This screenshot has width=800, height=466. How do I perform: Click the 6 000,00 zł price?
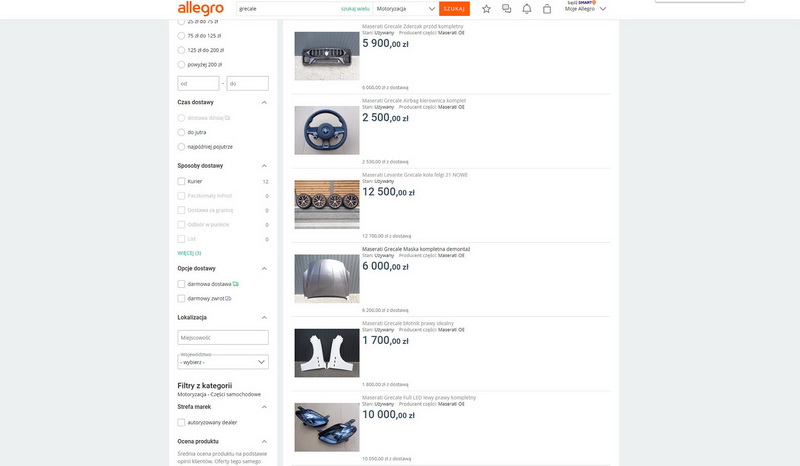[385, 266]
